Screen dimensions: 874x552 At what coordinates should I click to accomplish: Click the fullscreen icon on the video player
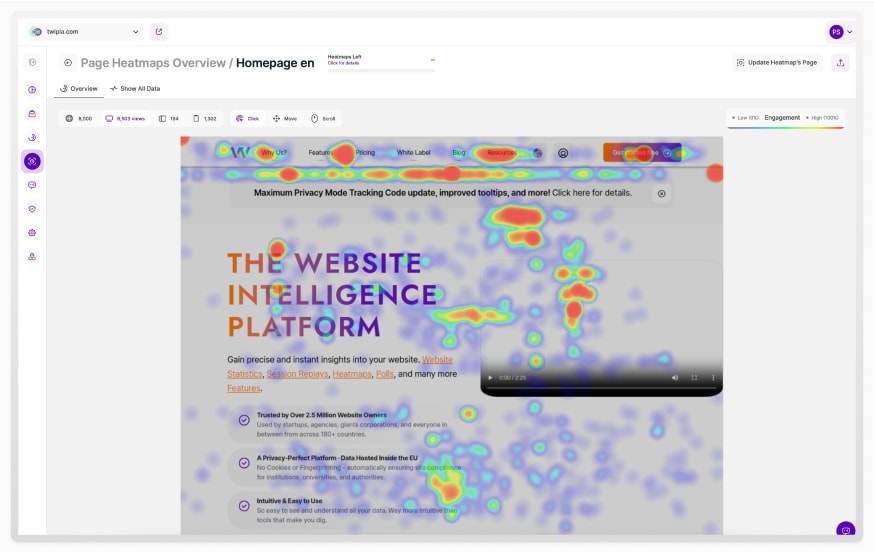click(694, 378)
